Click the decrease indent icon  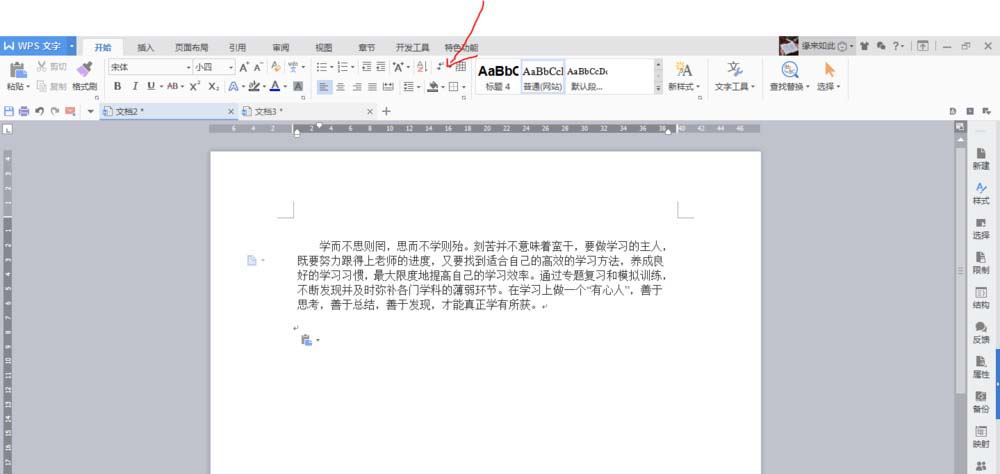[x=367, y=67]
